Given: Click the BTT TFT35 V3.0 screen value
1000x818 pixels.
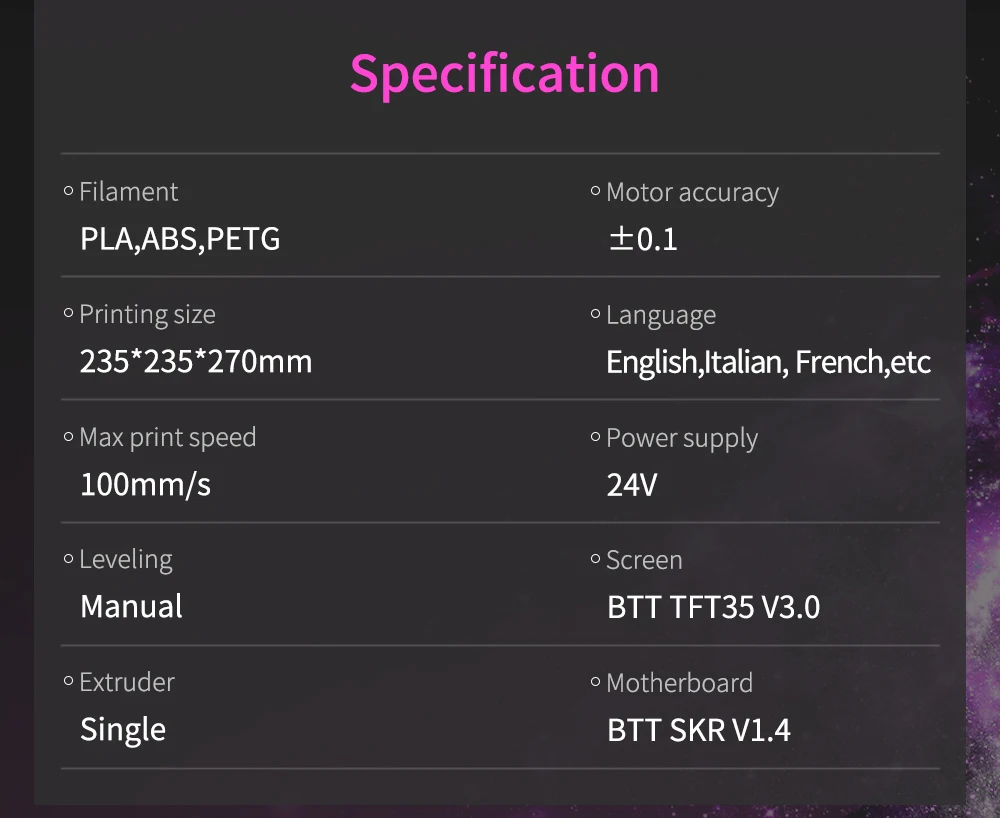Looking at the screenshot, I should point(714,607).
